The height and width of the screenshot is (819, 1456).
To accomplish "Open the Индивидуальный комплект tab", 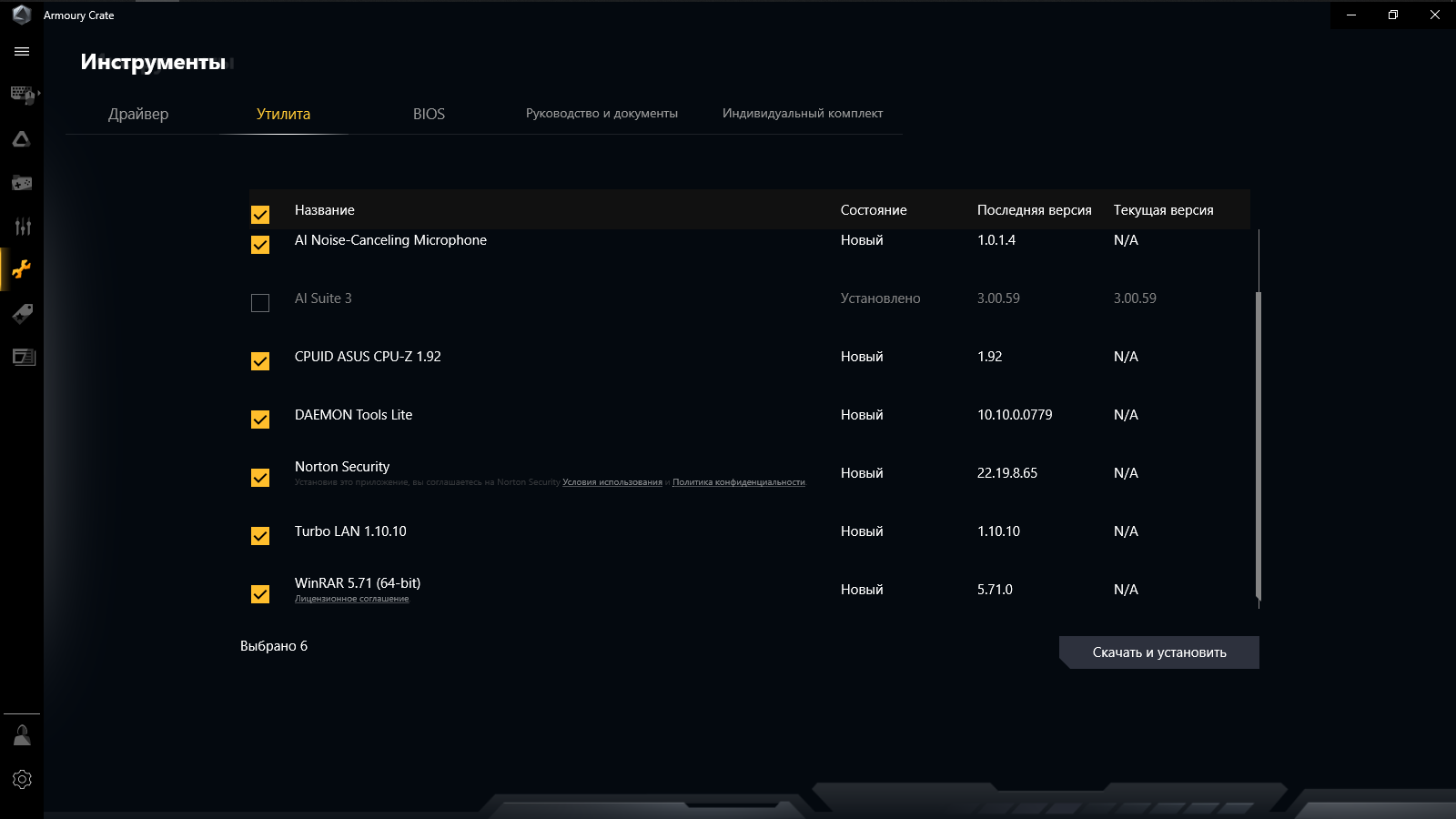I will [x=803, y=114].
